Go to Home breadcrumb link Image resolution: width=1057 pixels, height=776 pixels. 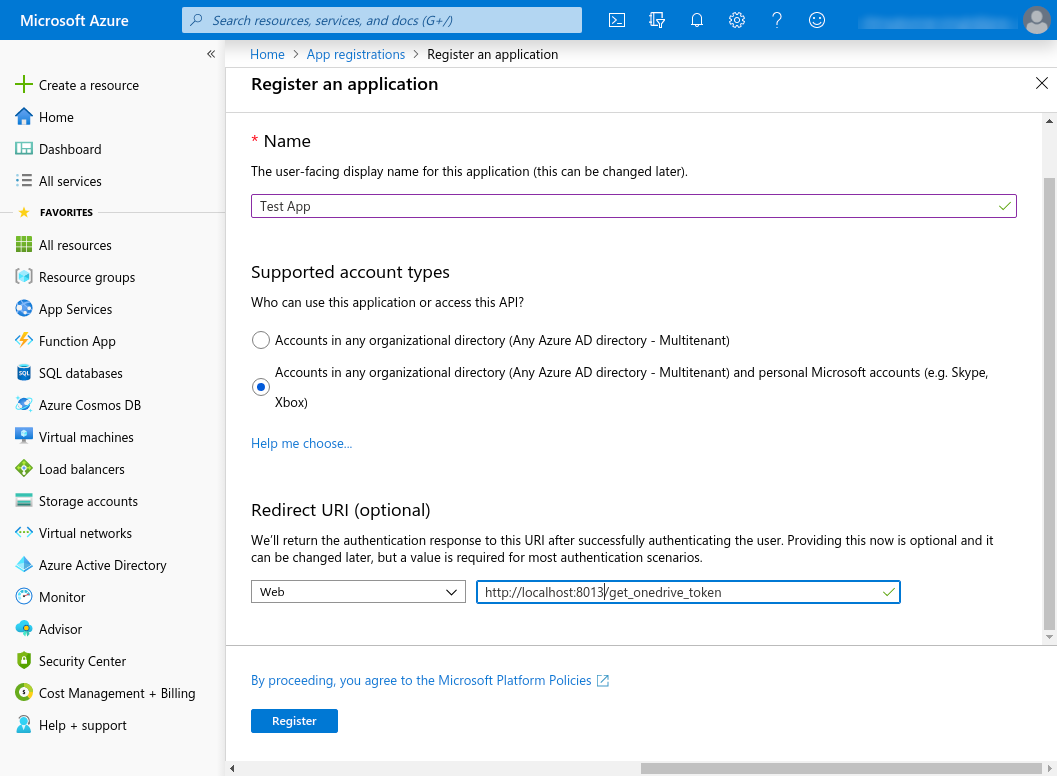[267, 54]
